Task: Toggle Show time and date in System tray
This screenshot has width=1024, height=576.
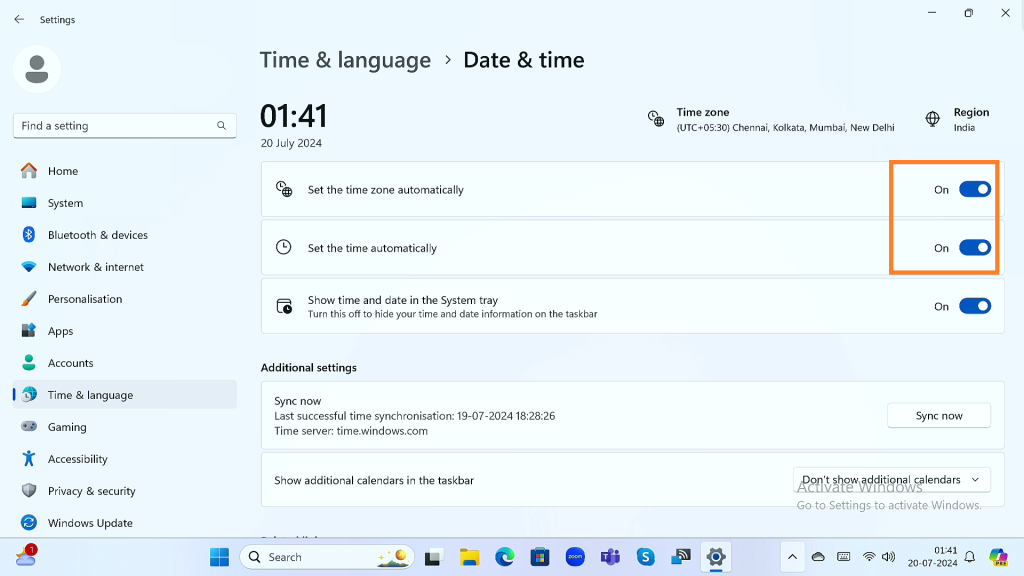Action: point(974,307)
